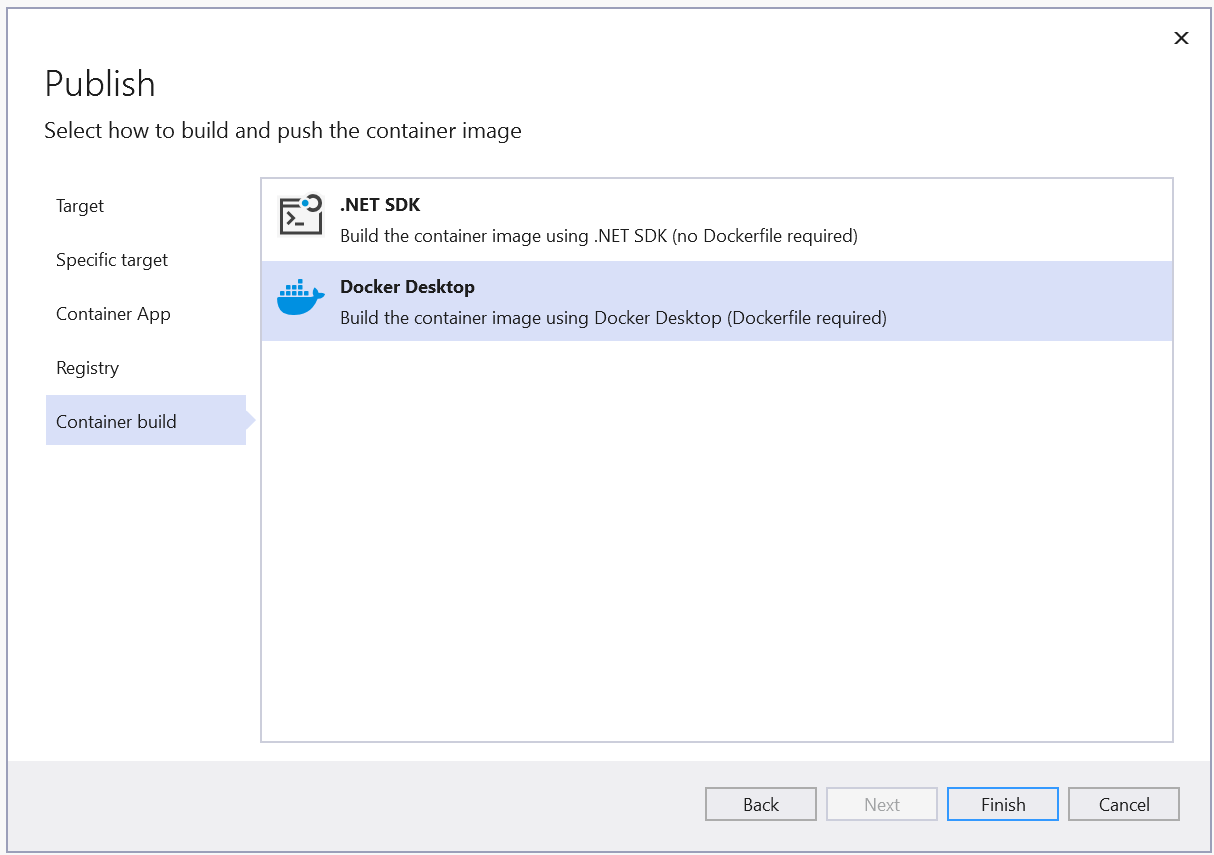
Task: Click the Docker whale icon
Action: pyautogui.click(x=300, y=298)
